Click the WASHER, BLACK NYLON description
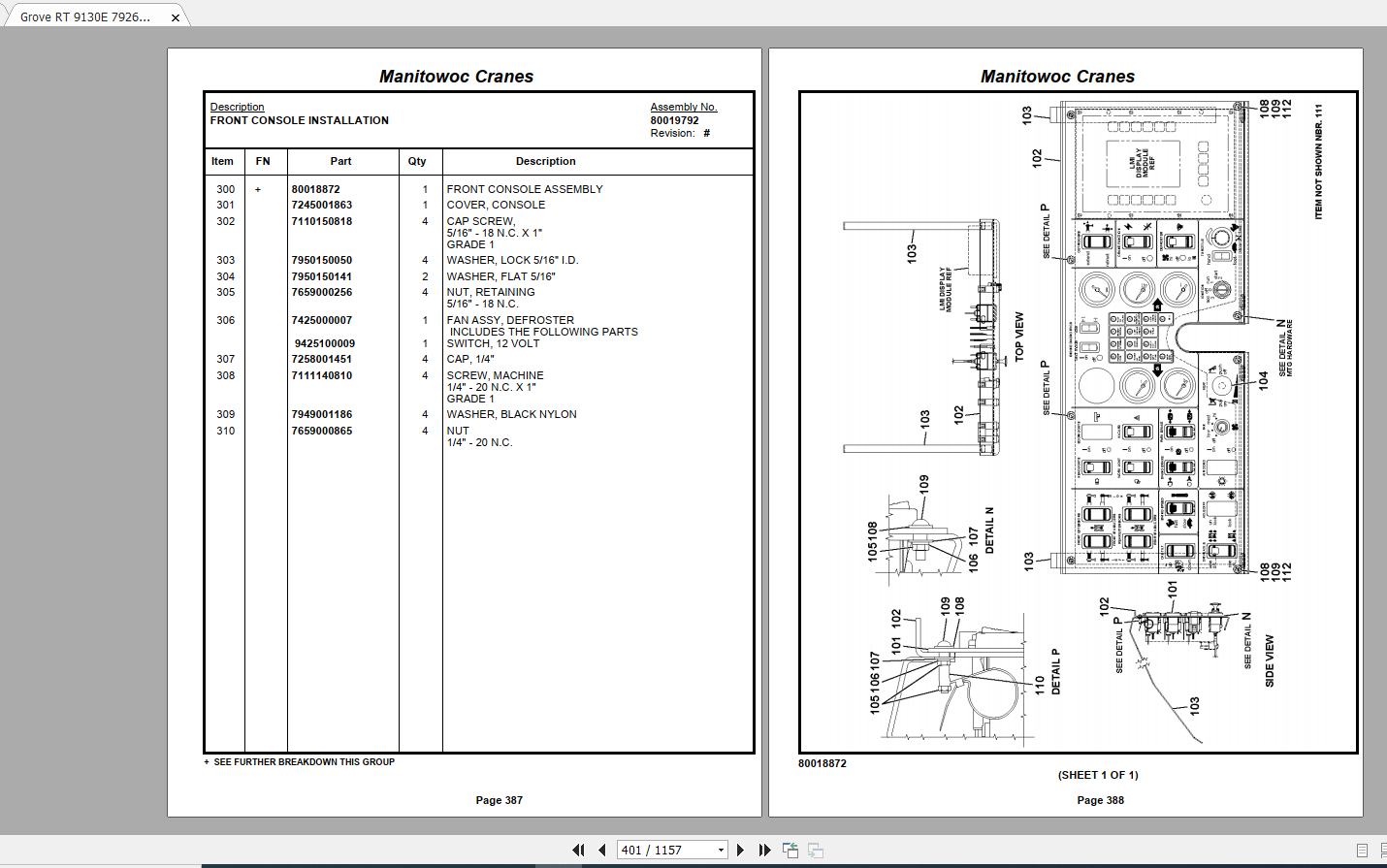Screen dimensions: 1387x868 click(511, 414)
